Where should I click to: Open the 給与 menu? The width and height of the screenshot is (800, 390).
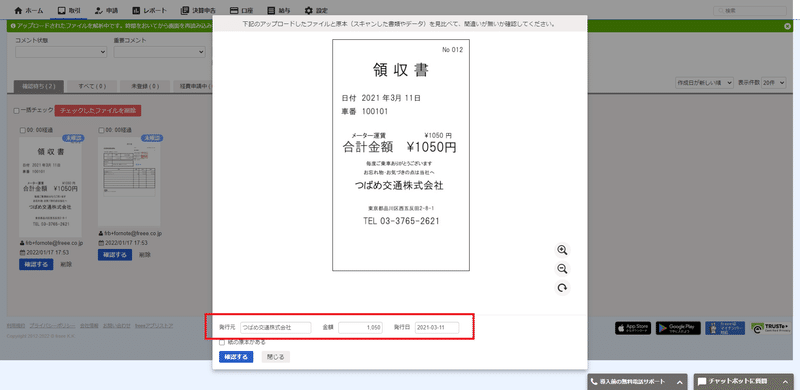(x=279, y=10)
